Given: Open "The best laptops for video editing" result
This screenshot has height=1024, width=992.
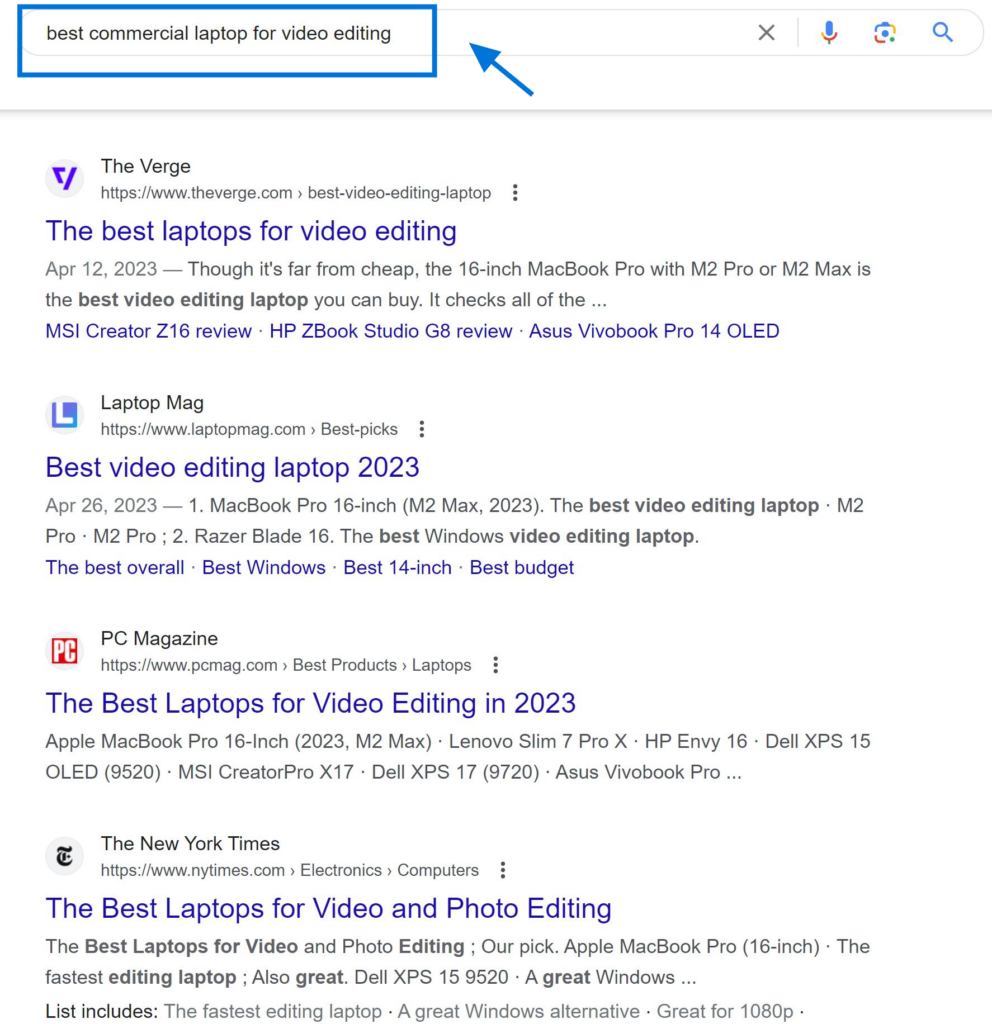Looking at the screenshot, I should (x=251, y=231).
